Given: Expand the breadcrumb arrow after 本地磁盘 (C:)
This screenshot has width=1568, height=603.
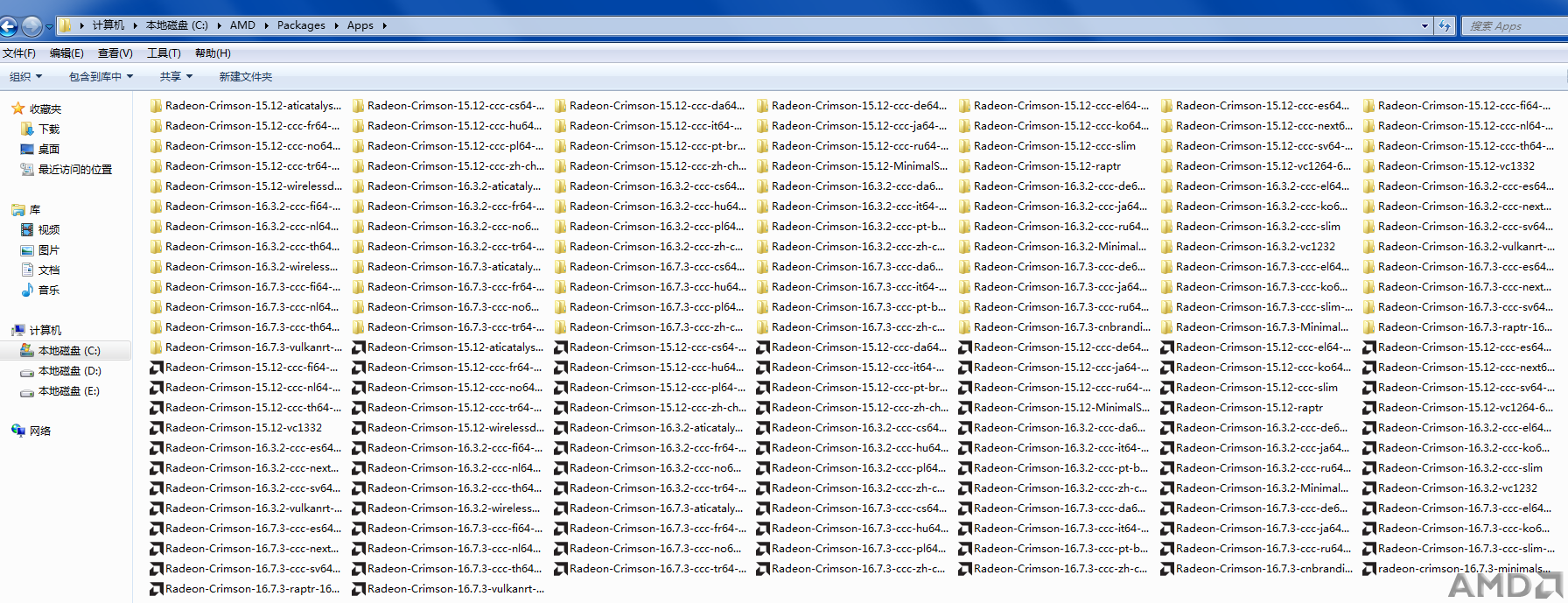Looking at the screenshot, I should (x=219, y=25).
